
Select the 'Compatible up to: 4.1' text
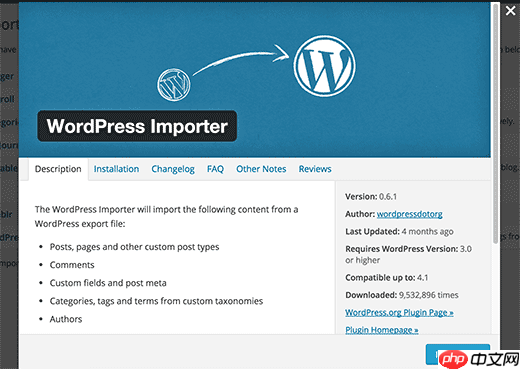387,278
